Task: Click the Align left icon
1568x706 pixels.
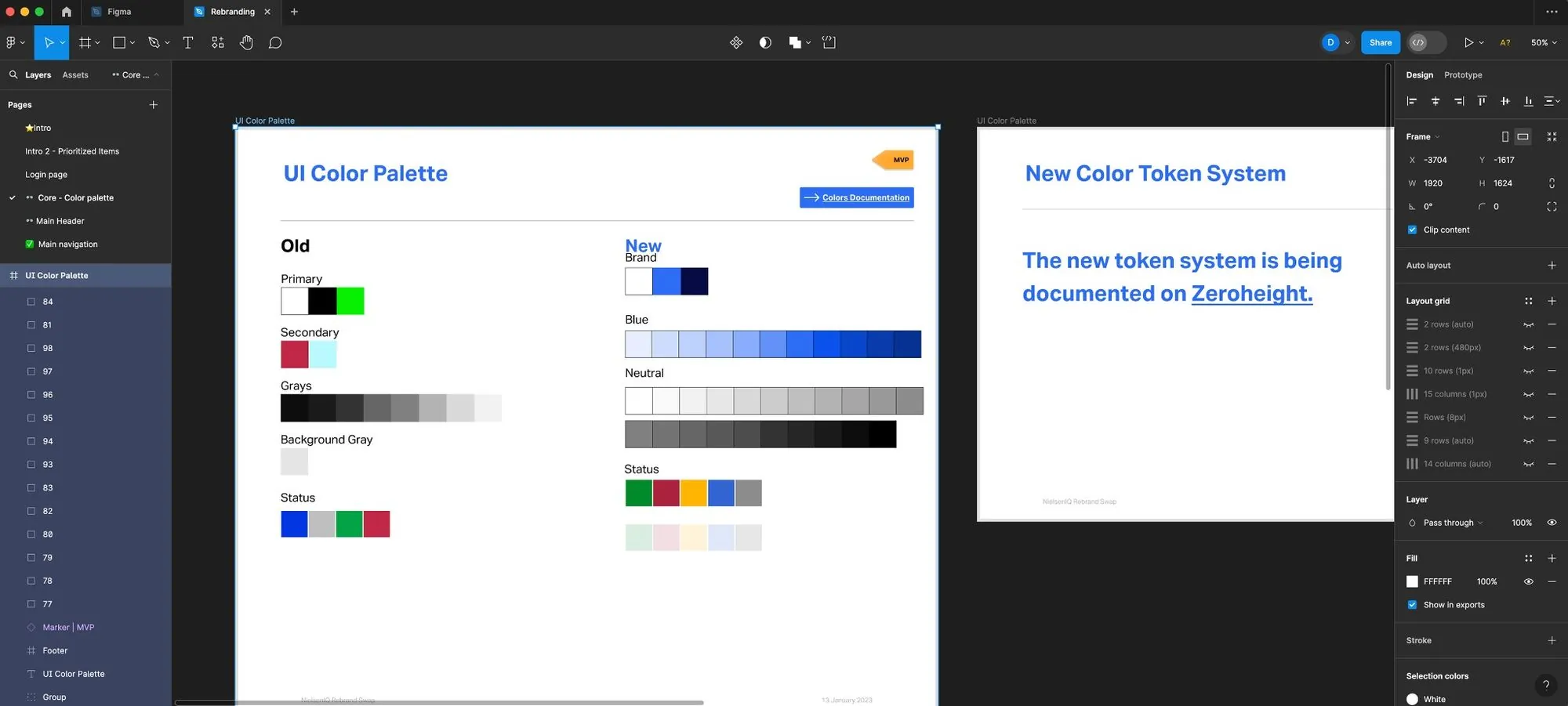Action: pyautogui.click(x=1412, y=100)
